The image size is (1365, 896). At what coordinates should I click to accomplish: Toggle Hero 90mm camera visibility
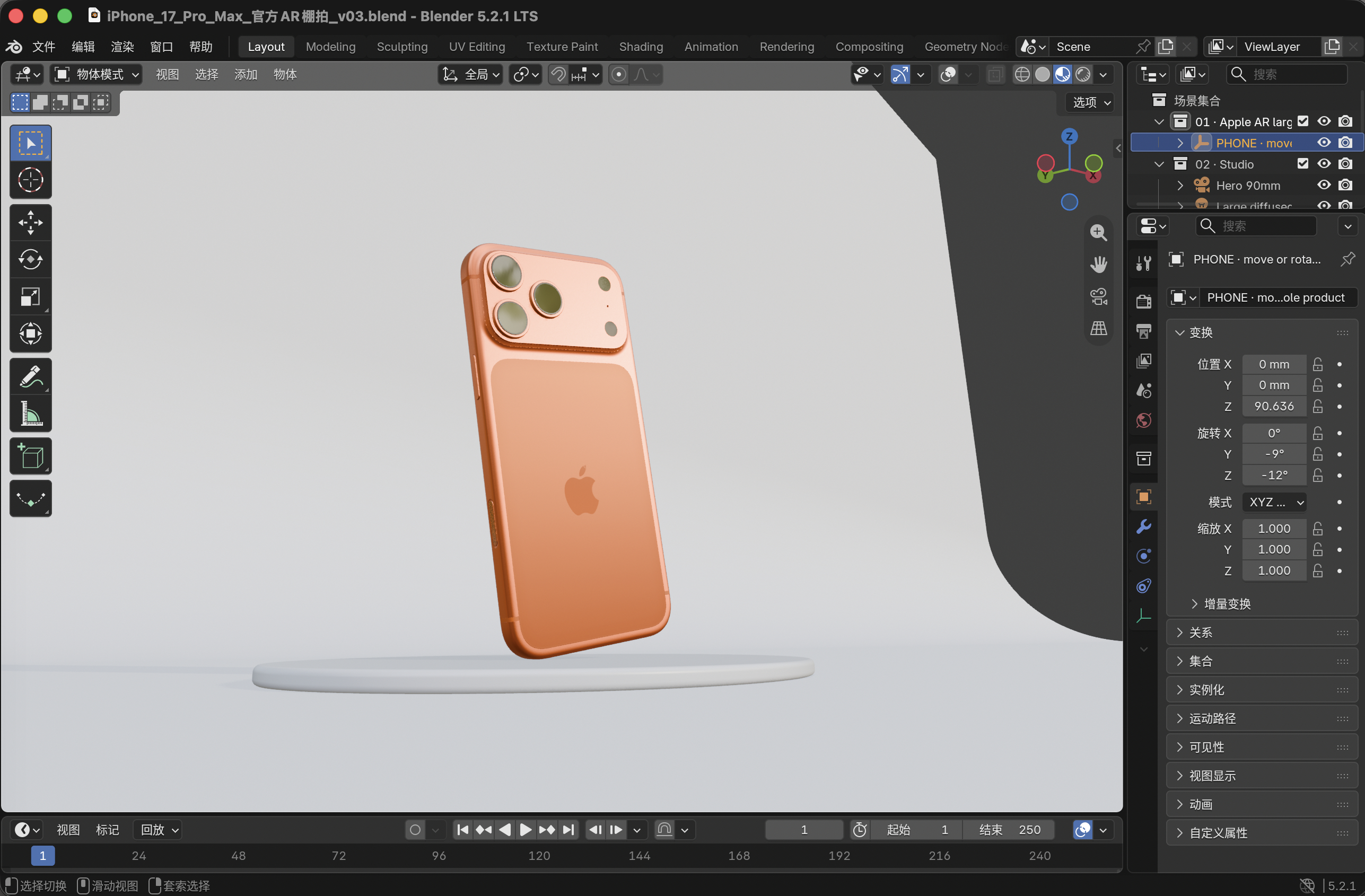coord(1324,185)
